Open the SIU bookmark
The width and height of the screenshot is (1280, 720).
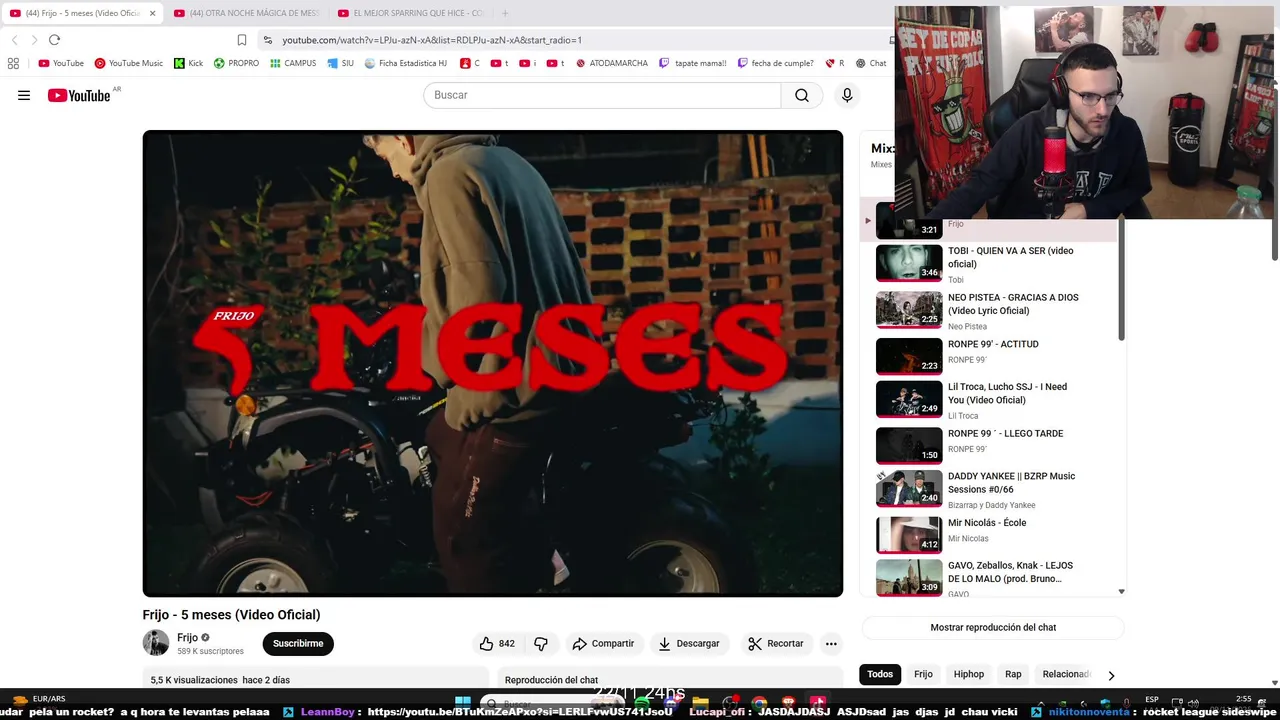(x=341, y=63)
